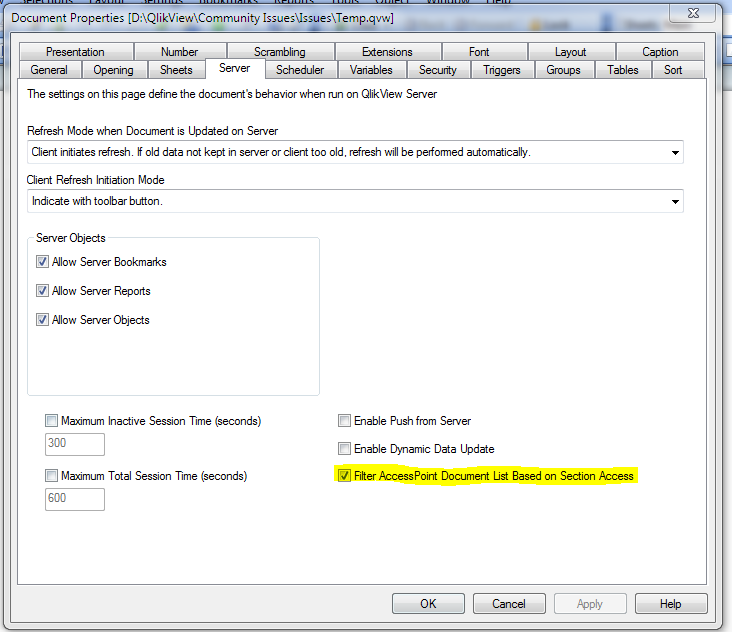732x632 pixels.
Task: Enable Maximum Total Session Time checkbox
Action: pos(51,476)
